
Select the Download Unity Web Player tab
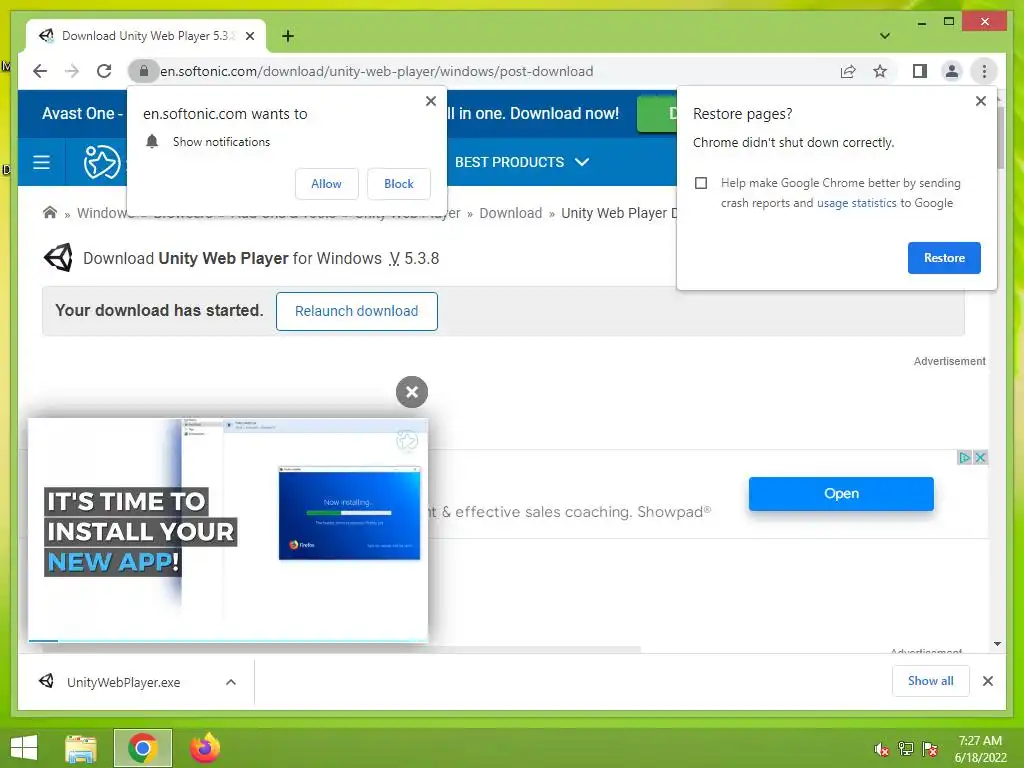tap(146, 36)
